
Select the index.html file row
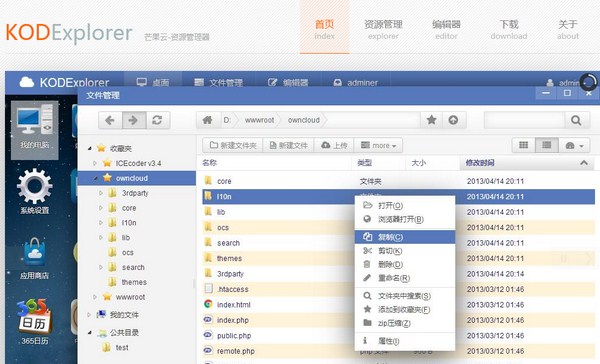(x=398, y=305)
